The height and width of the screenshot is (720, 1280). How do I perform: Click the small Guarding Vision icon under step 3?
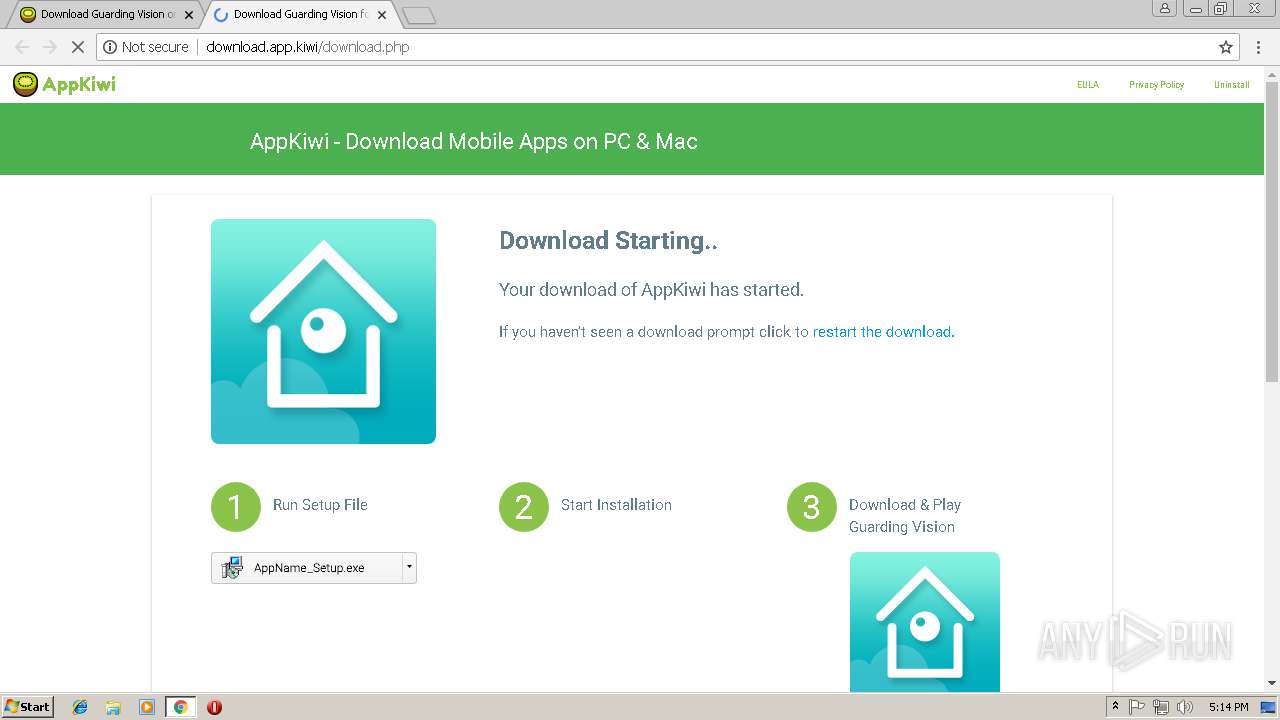[924, 621]
